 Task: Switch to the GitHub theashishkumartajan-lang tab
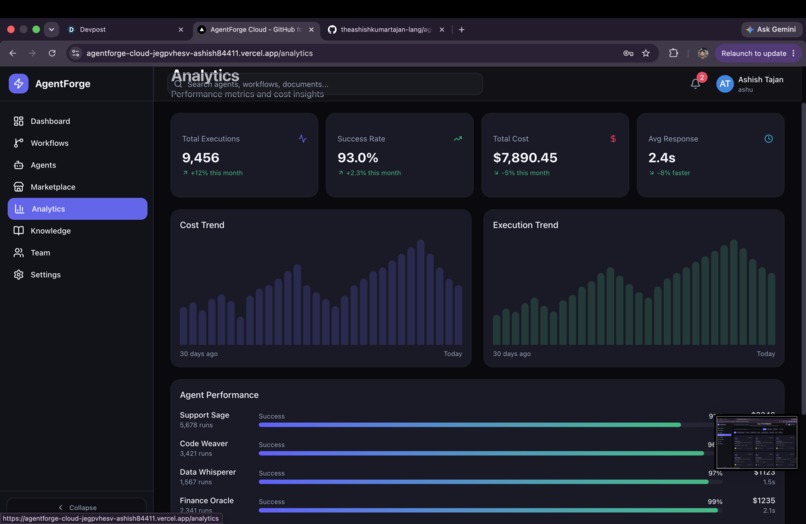point(386,30)
